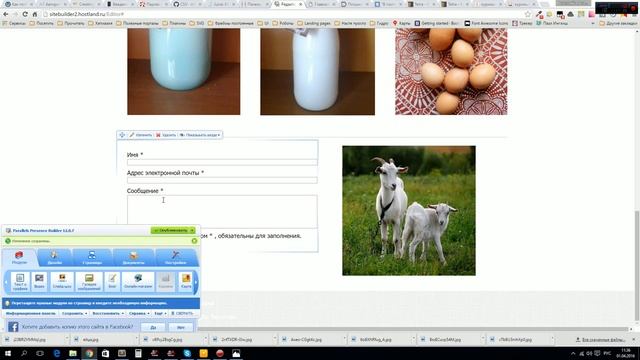640x360 pixels.
Task: Click the white milk bottle photo
Action: 318,71
